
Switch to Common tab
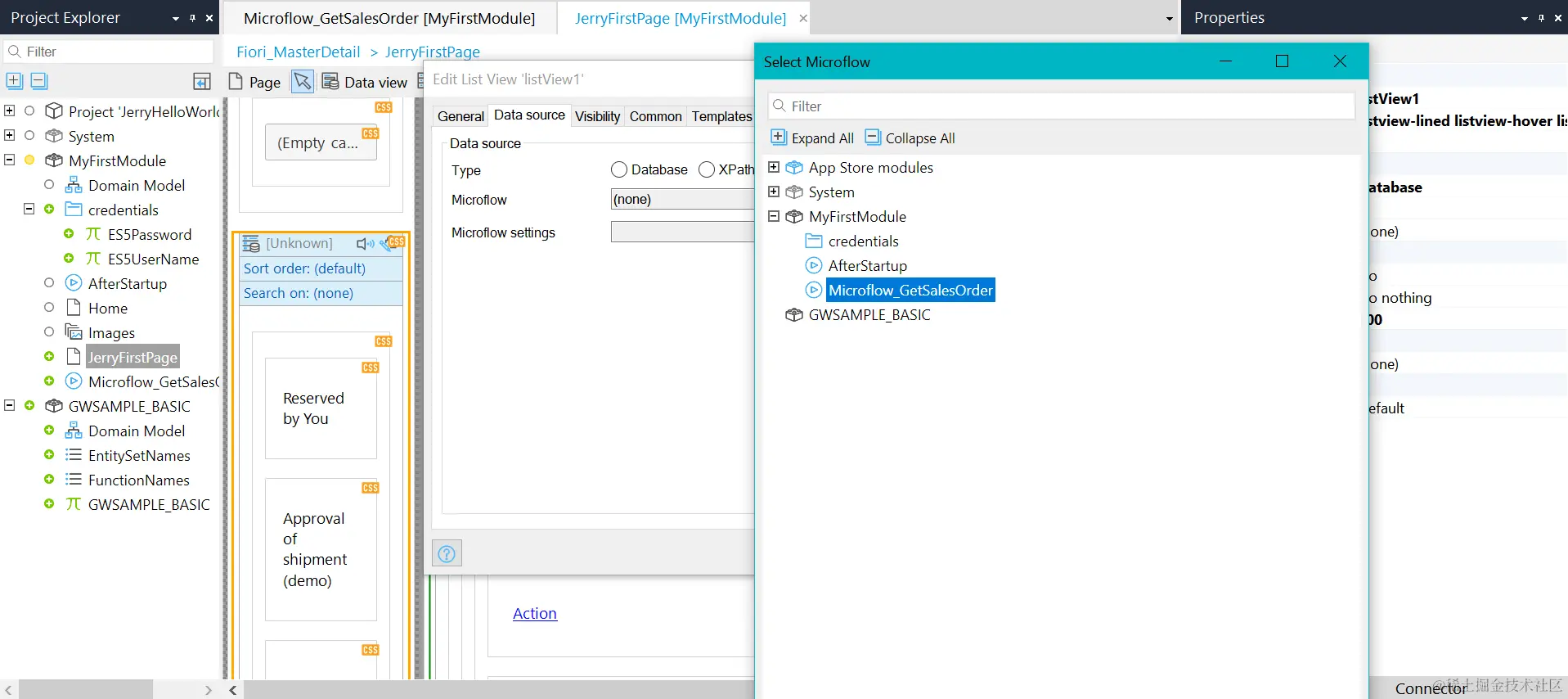click(655, 116)
